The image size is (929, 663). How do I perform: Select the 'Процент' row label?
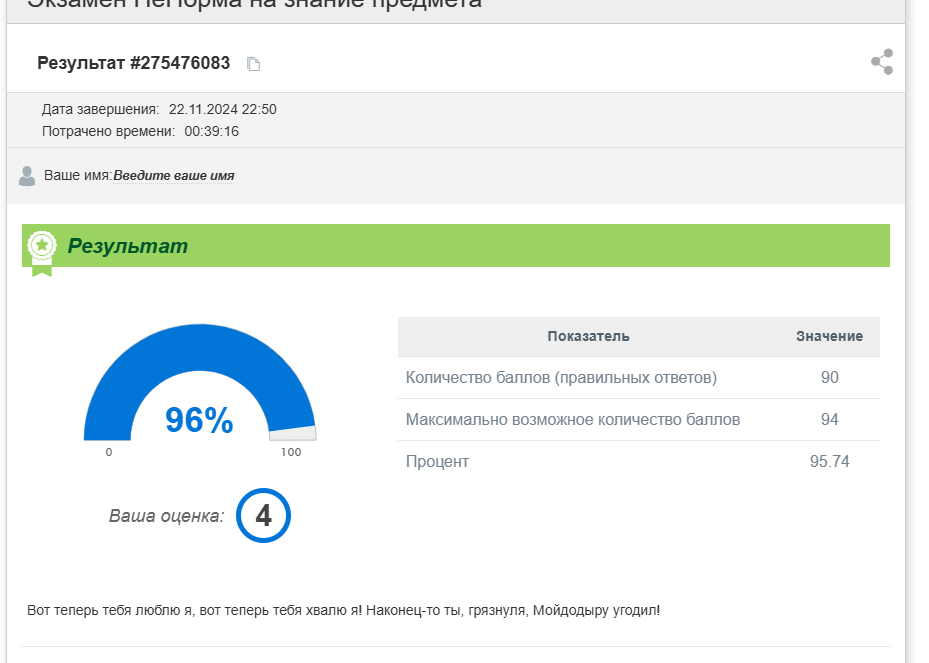click(x=437, y=461)
